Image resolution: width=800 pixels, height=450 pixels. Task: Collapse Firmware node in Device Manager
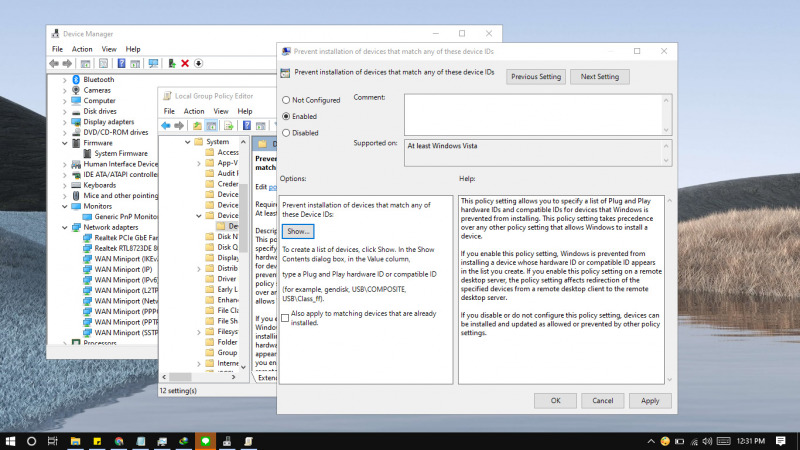pyautogui.click(x=65, y=143)
